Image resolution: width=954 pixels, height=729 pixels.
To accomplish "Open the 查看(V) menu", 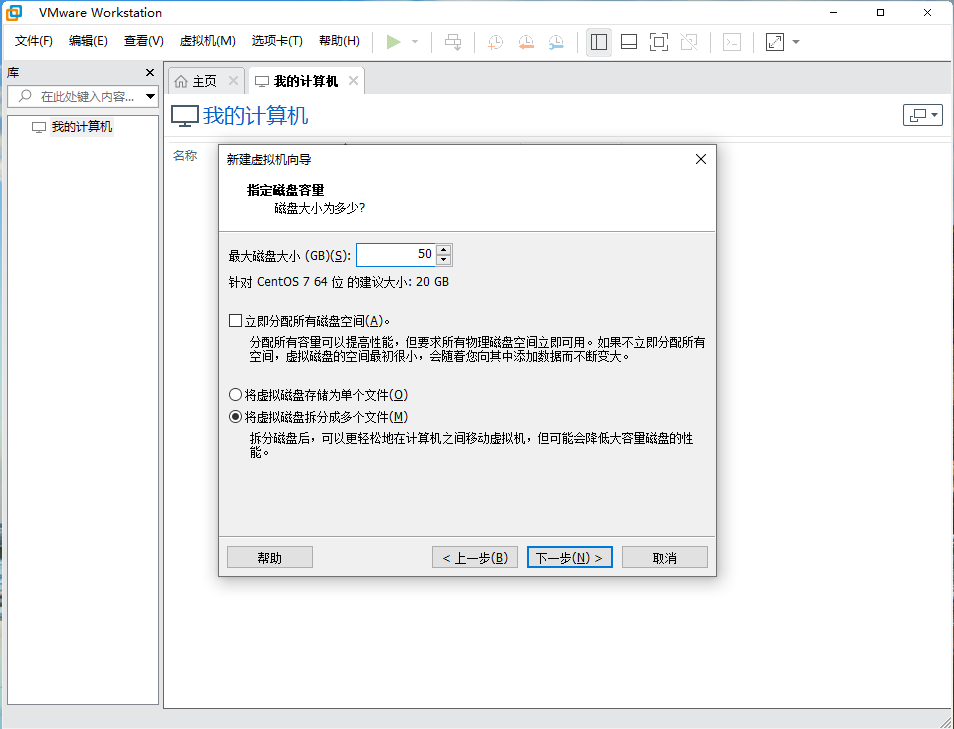I will tap(144, 41).
